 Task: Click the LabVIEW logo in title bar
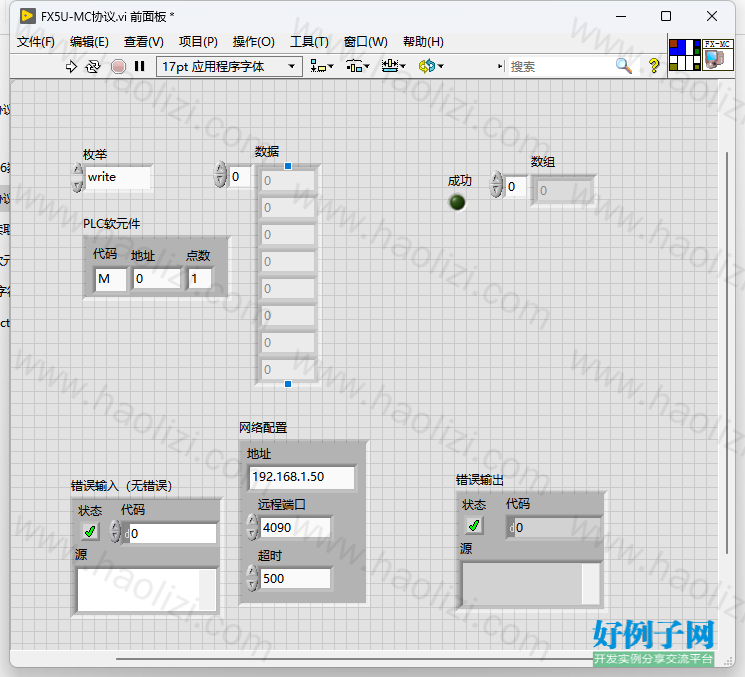28,16
